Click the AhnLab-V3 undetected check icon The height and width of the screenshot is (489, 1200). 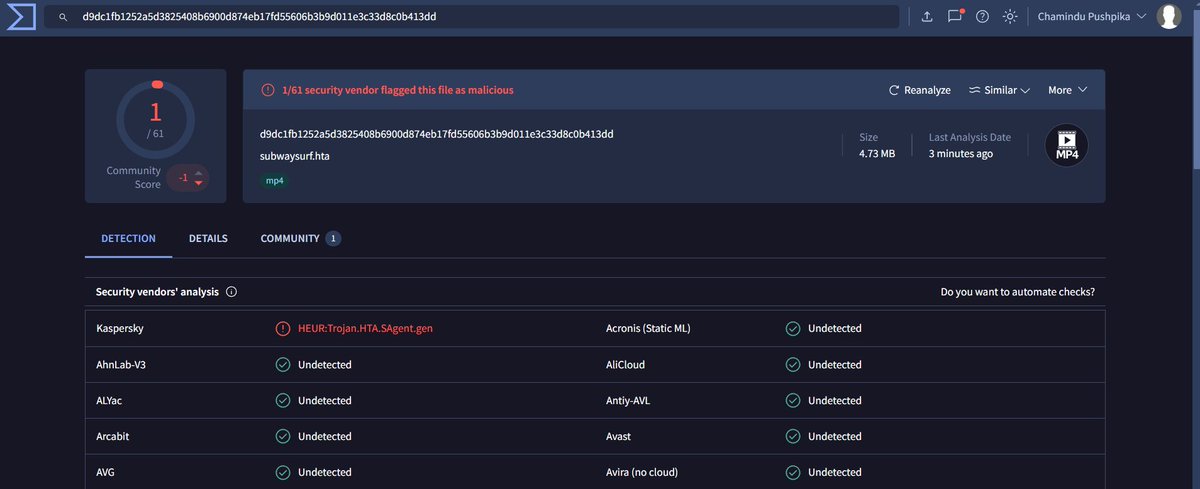coord(283,365)
